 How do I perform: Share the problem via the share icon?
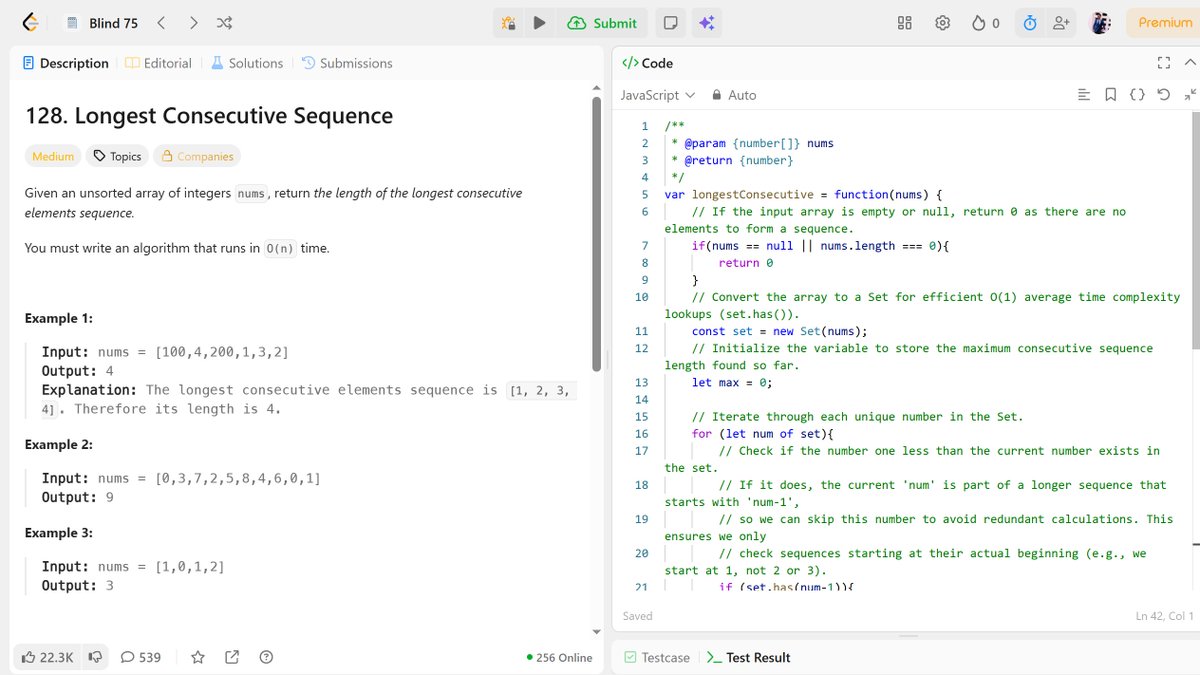coord(232,657)
